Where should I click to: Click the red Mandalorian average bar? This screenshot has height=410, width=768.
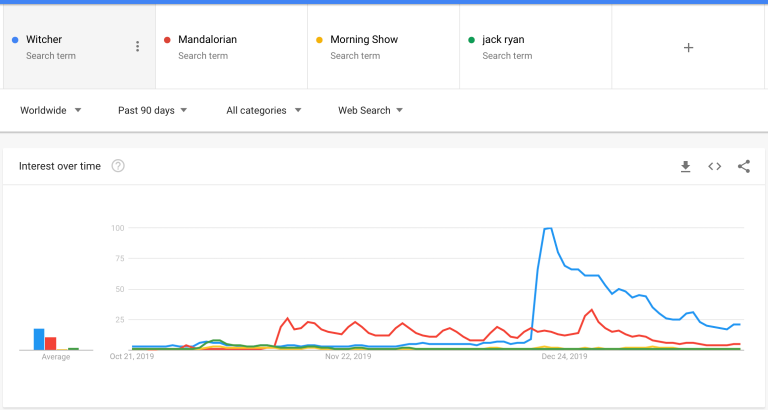[x=51, y=343]
